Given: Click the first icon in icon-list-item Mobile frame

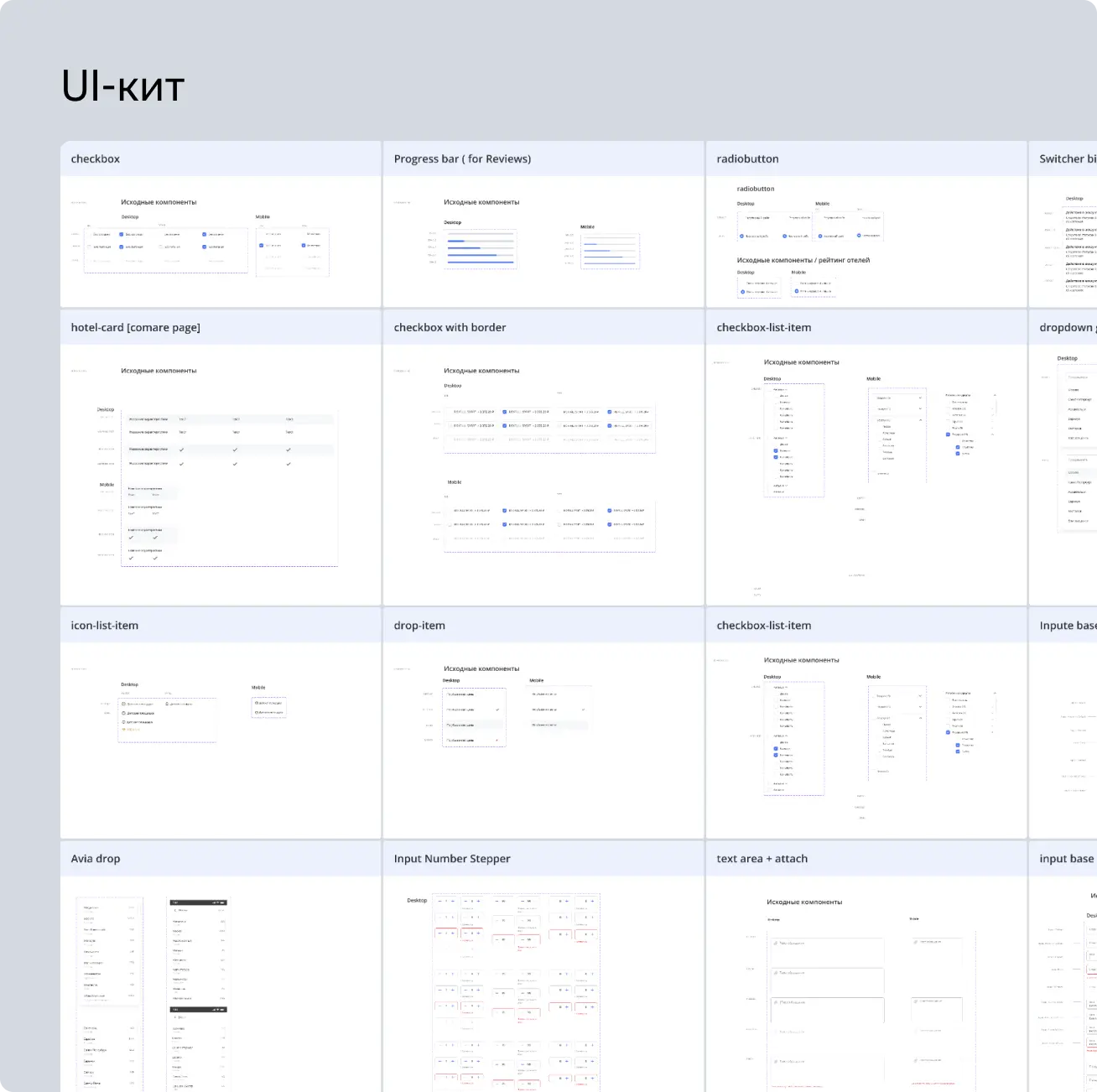Looking at the screenshot, I should [257, 703].
